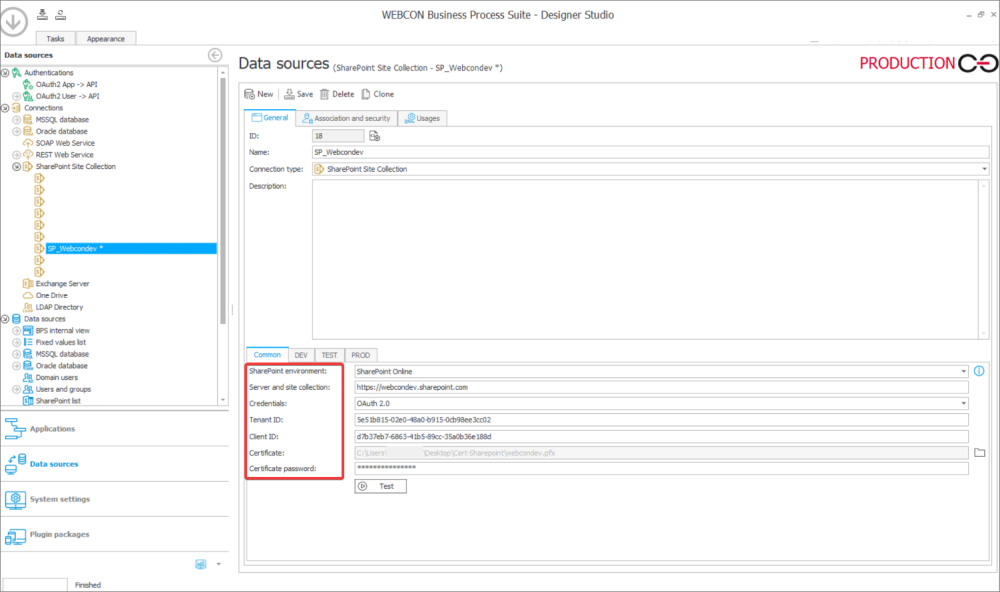The height and width of the screenshot is (592, 1000).
Task: Delete the current data source connection
Action: [336, 94]
